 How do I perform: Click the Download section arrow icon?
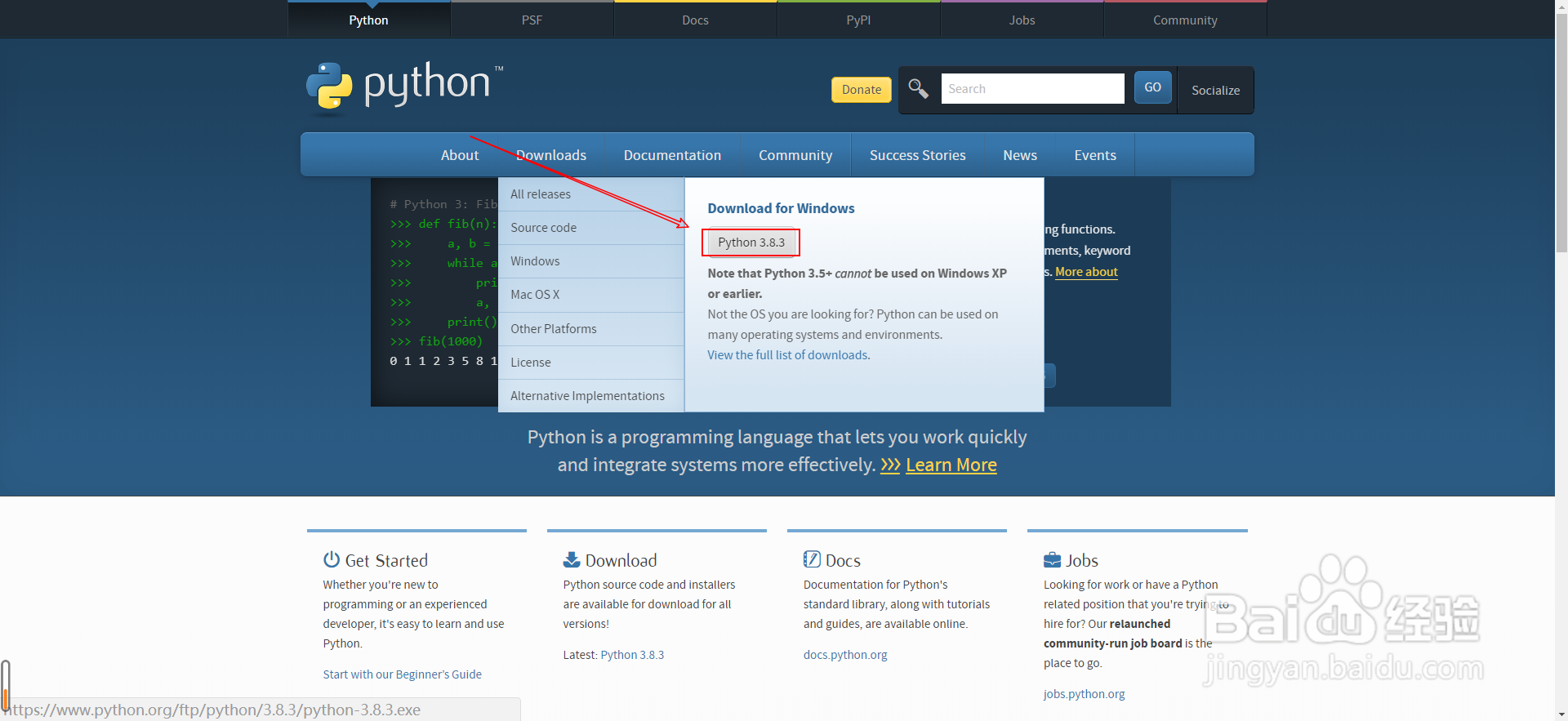click(x=572, y=559)
